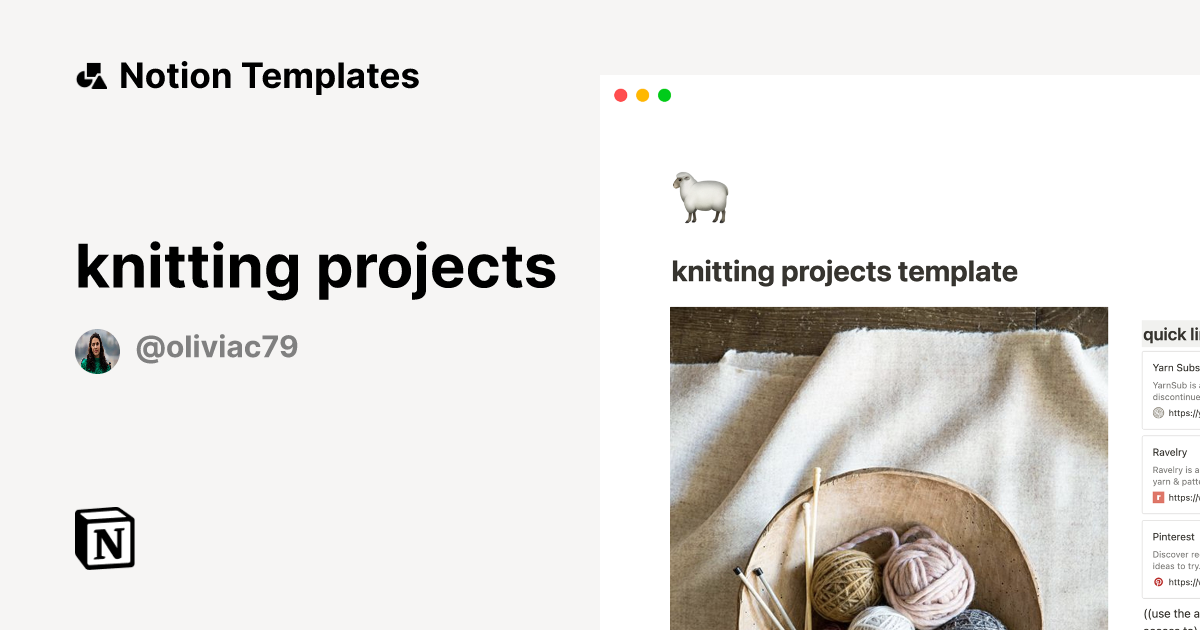This screenshot has height=630, width=1200.
Task: Click the Pinterest favicon on the Pinterest card
Action: tap(1157, 580)
